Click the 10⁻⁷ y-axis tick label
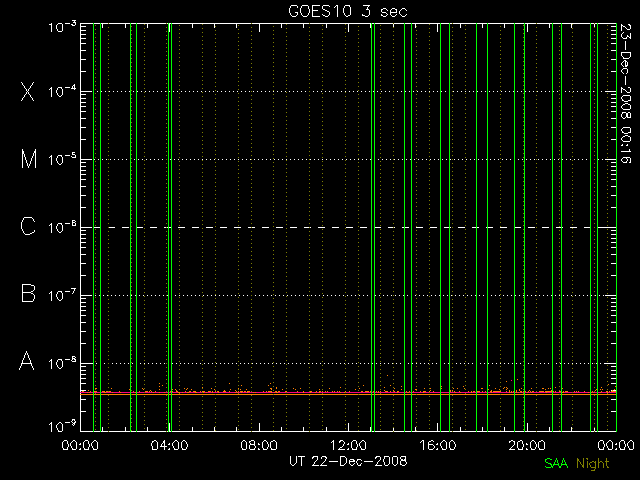The width and height of the screenshot is (640, 480). [x=62, y=295]
